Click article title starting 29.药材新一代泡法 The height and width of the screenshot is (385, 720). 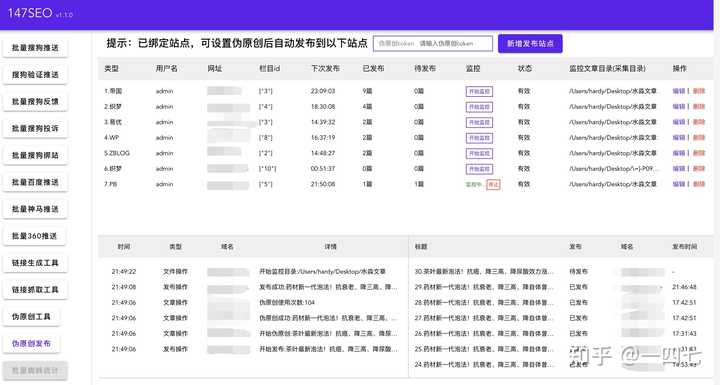coord(484,287)
